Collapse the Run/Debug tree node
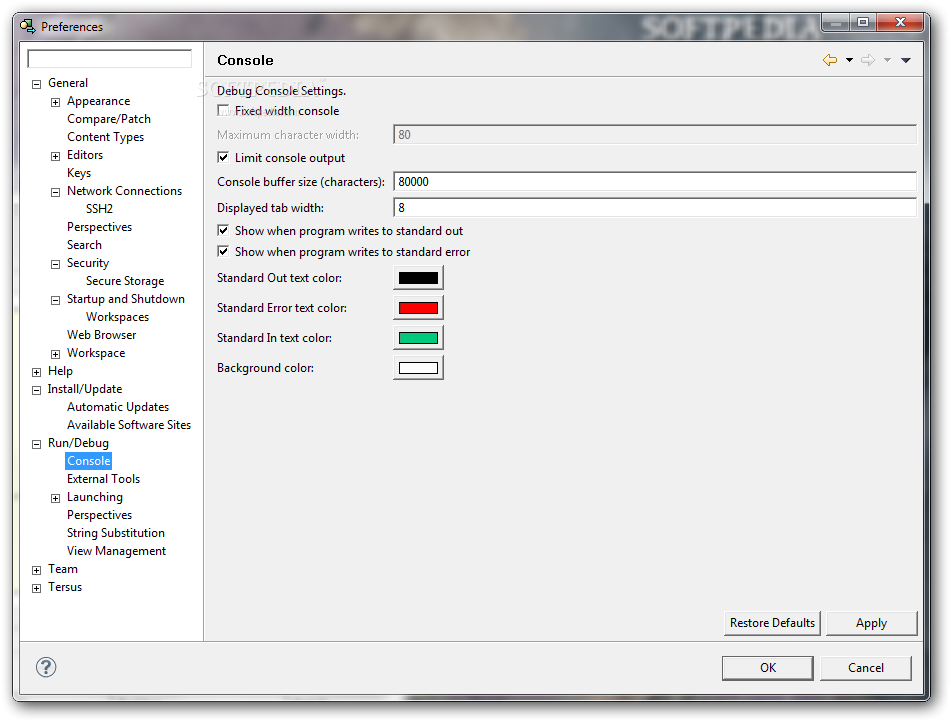This screenshot has width=951, height=722. click(36, 445)
